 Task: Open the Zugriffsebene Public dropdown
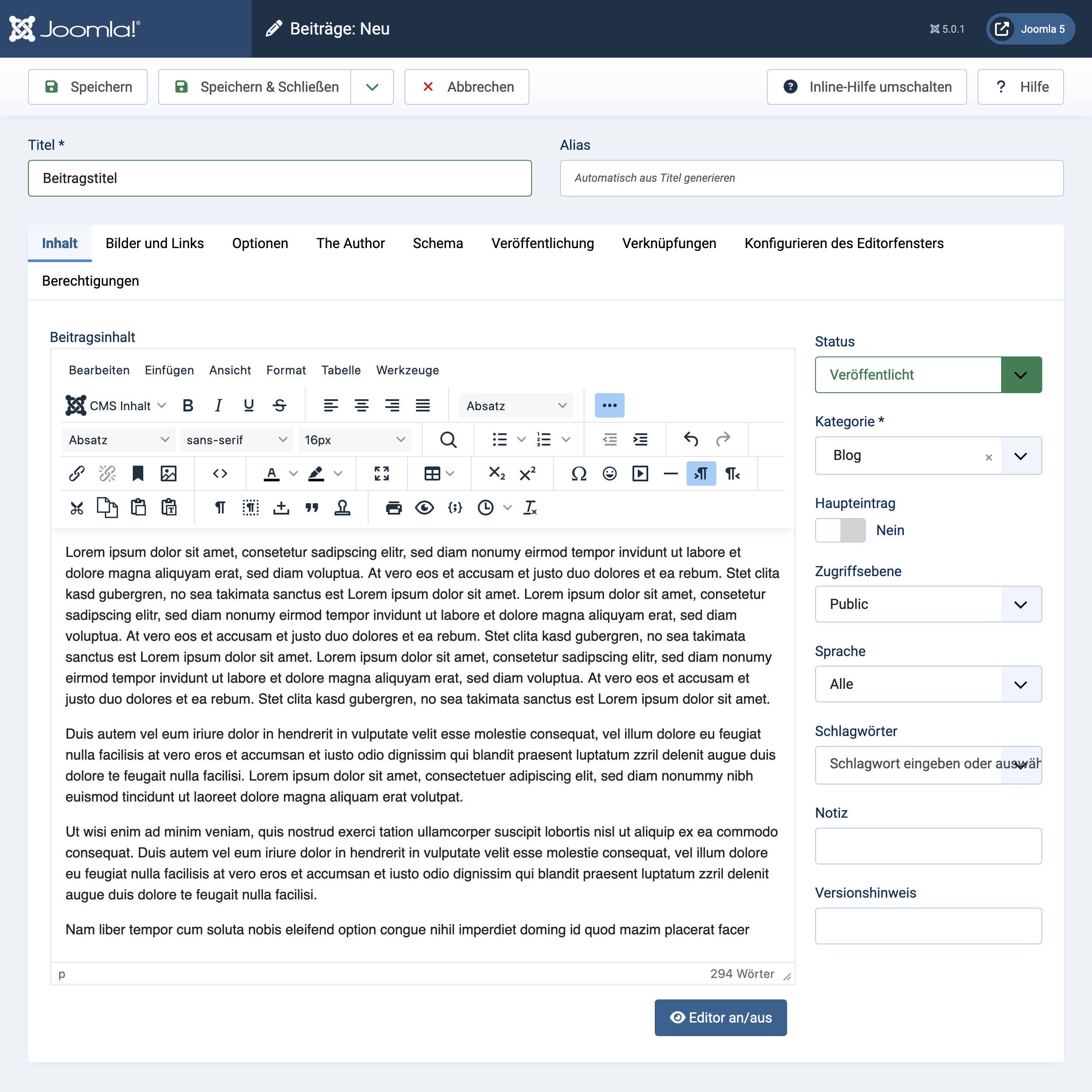[928, 604]
